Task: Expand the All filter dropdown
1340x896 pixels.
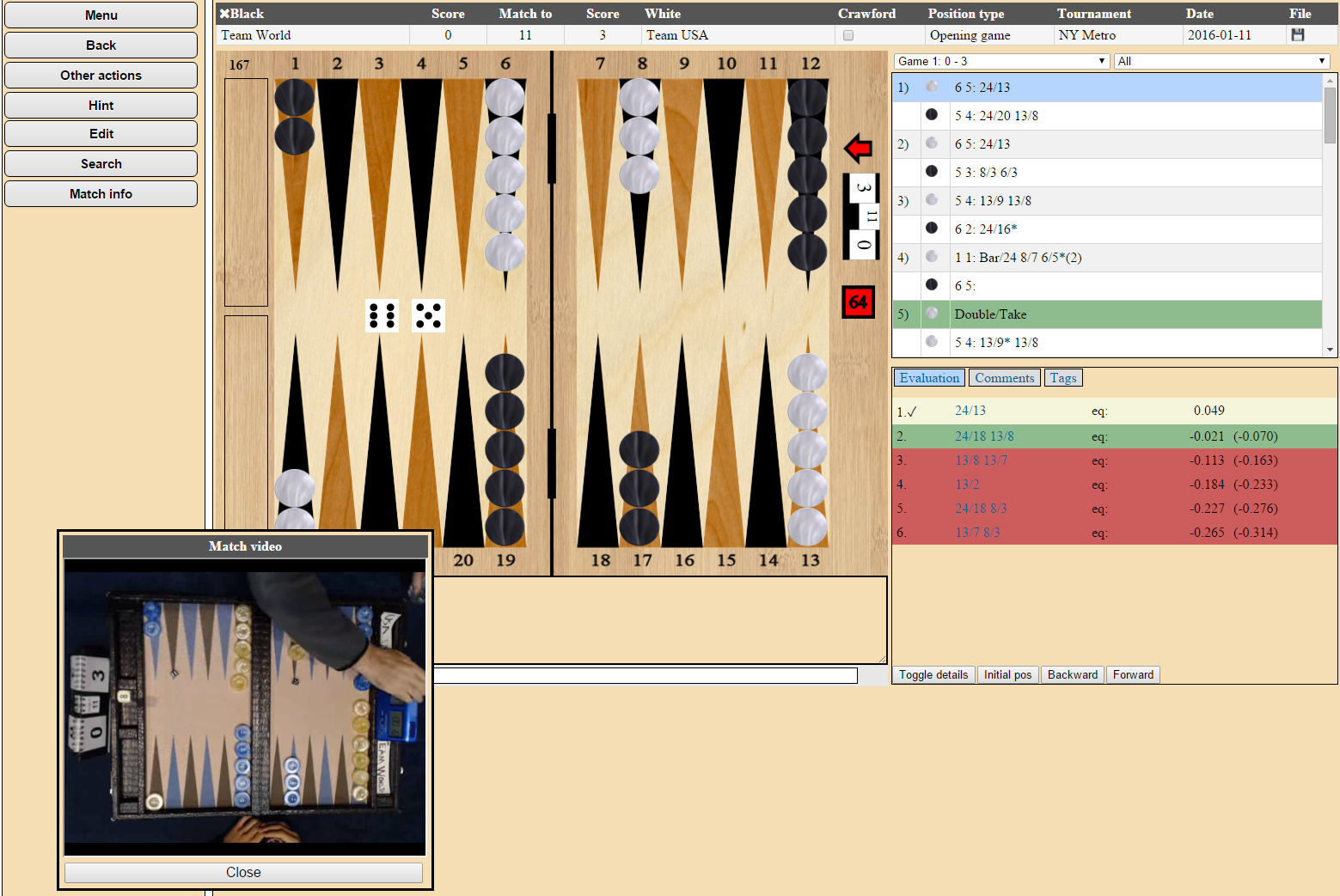Action: (x=1221, y=61)
